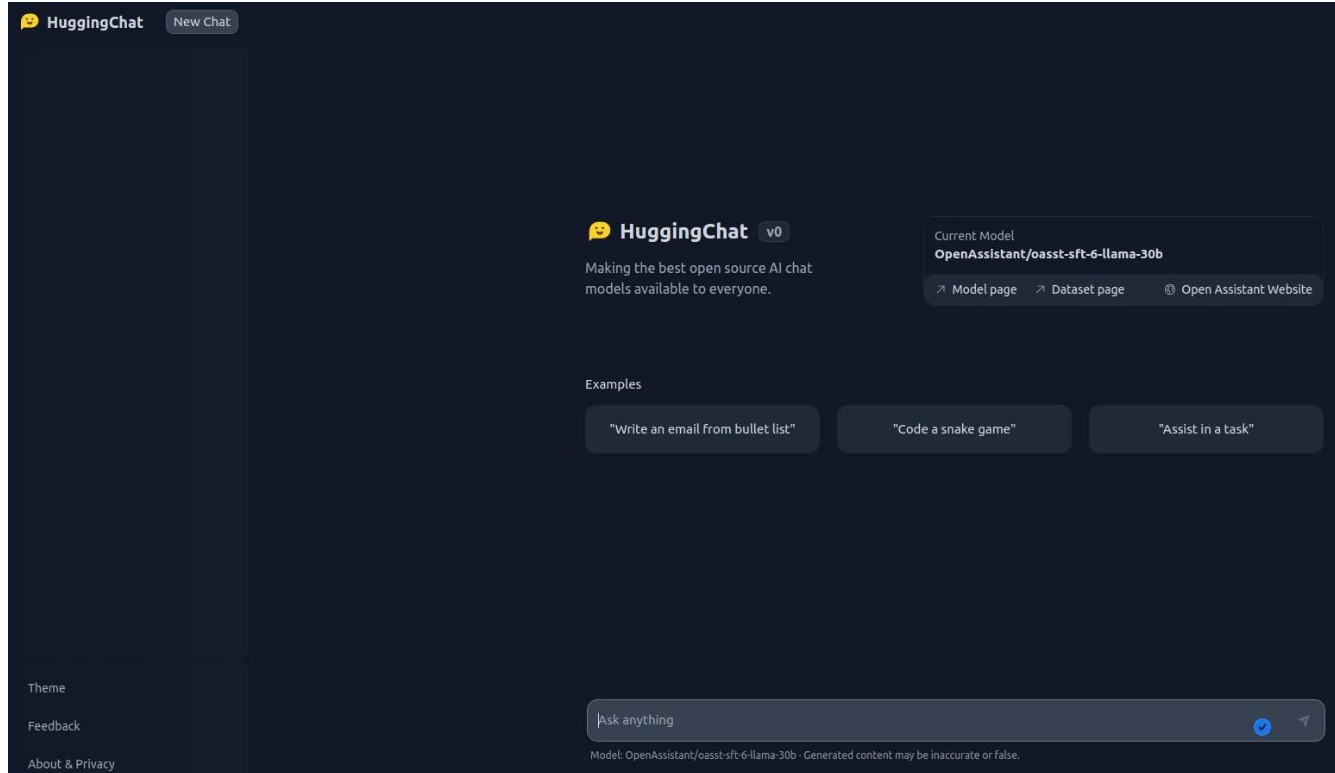Image resolution: width=1335 pixels, height=773 pixels.
Task: Click the v0 version badge
Action: click(775, 232)
